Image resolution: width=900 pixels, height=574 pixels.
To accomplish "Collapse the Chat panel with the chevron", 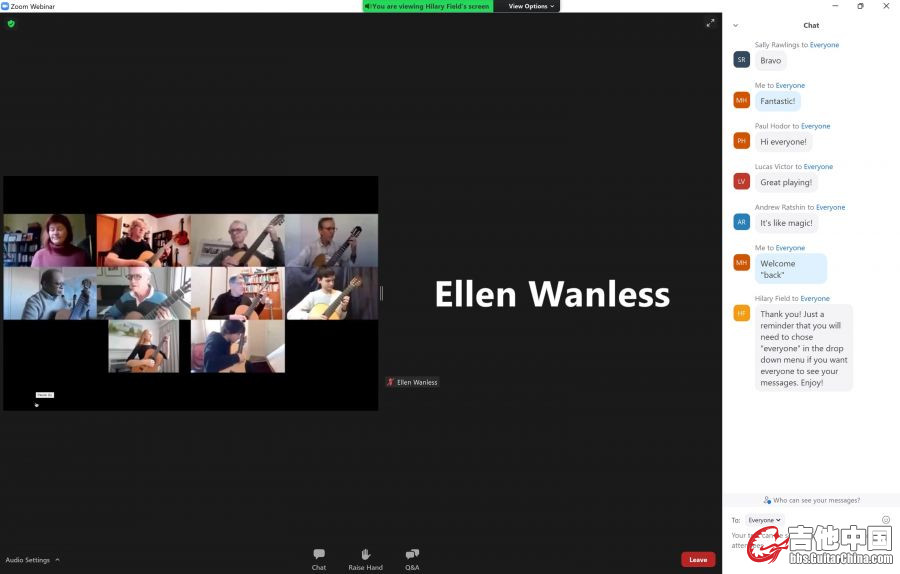I will pos(736,26).
